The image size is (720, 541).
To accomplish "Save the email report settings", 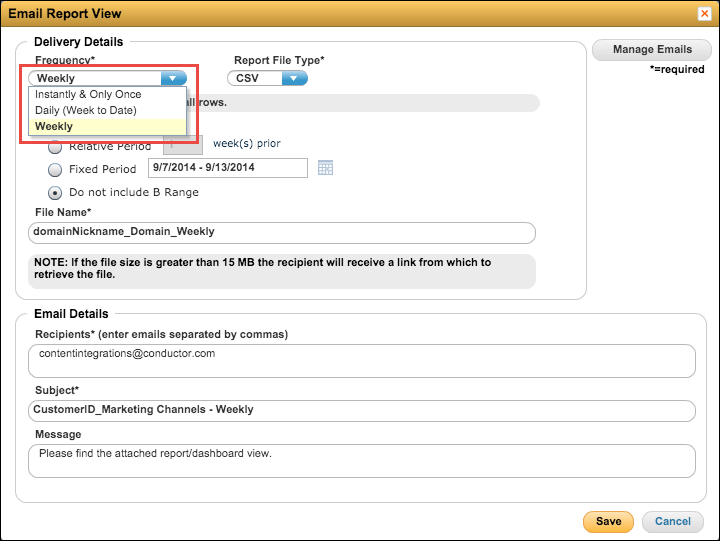I will (x=608, y=522).
